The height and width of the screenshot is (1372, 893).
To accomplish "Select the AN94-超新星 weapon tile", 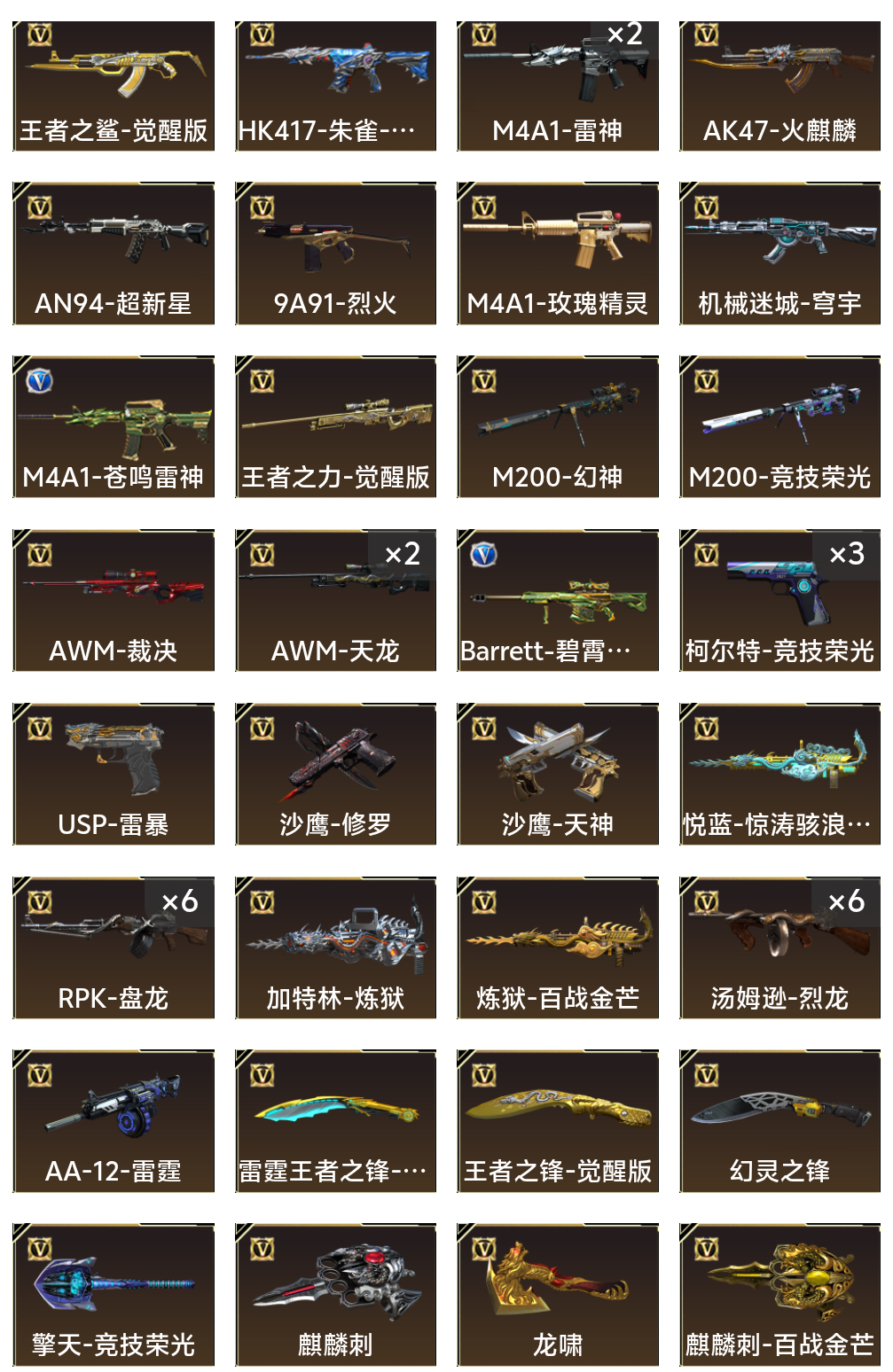I will (x=114, y=253).
